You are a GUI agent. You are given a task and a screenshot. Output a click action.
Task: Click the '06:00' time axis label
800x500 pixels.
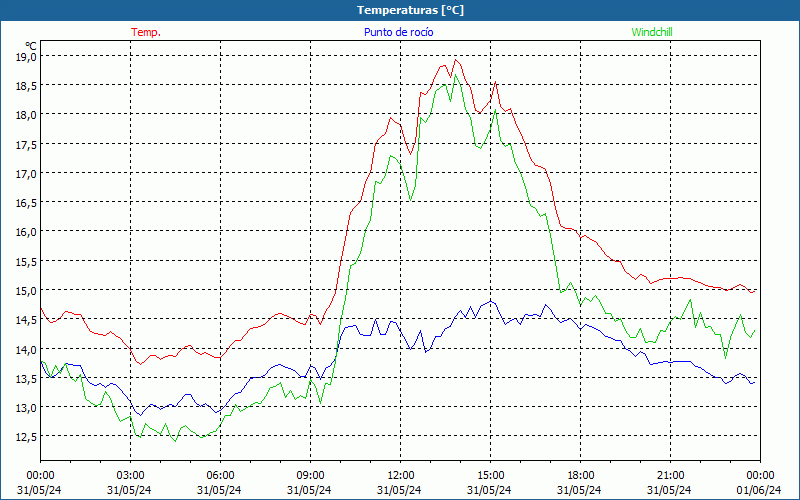tap(220, 475)
